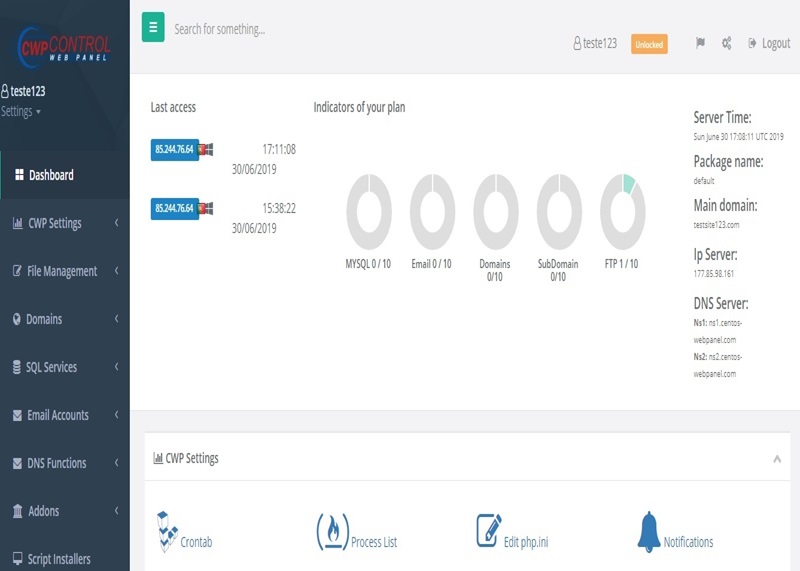The width and height of the screenshot is (800, 571).
Task: Open the Settings dropdown under teste123
Action: 21,111
